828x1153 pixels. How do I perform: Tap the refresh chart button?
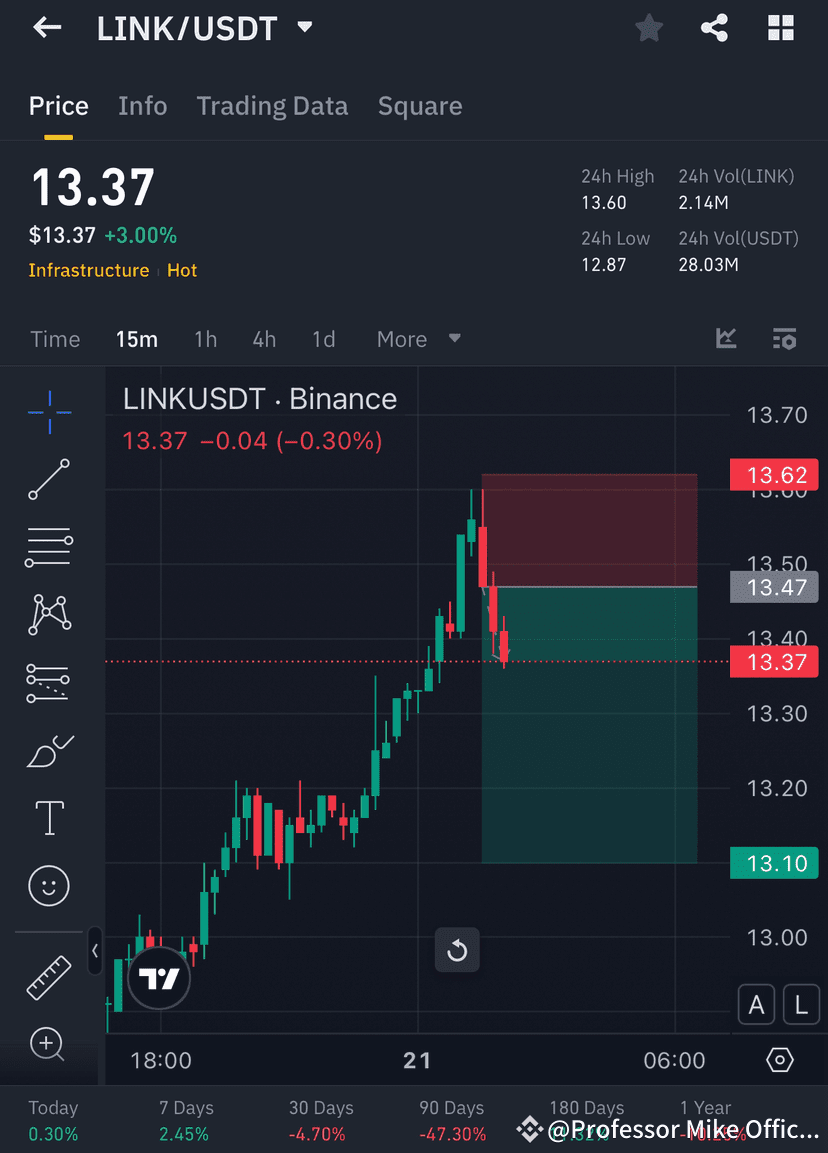tap(457, 950)
